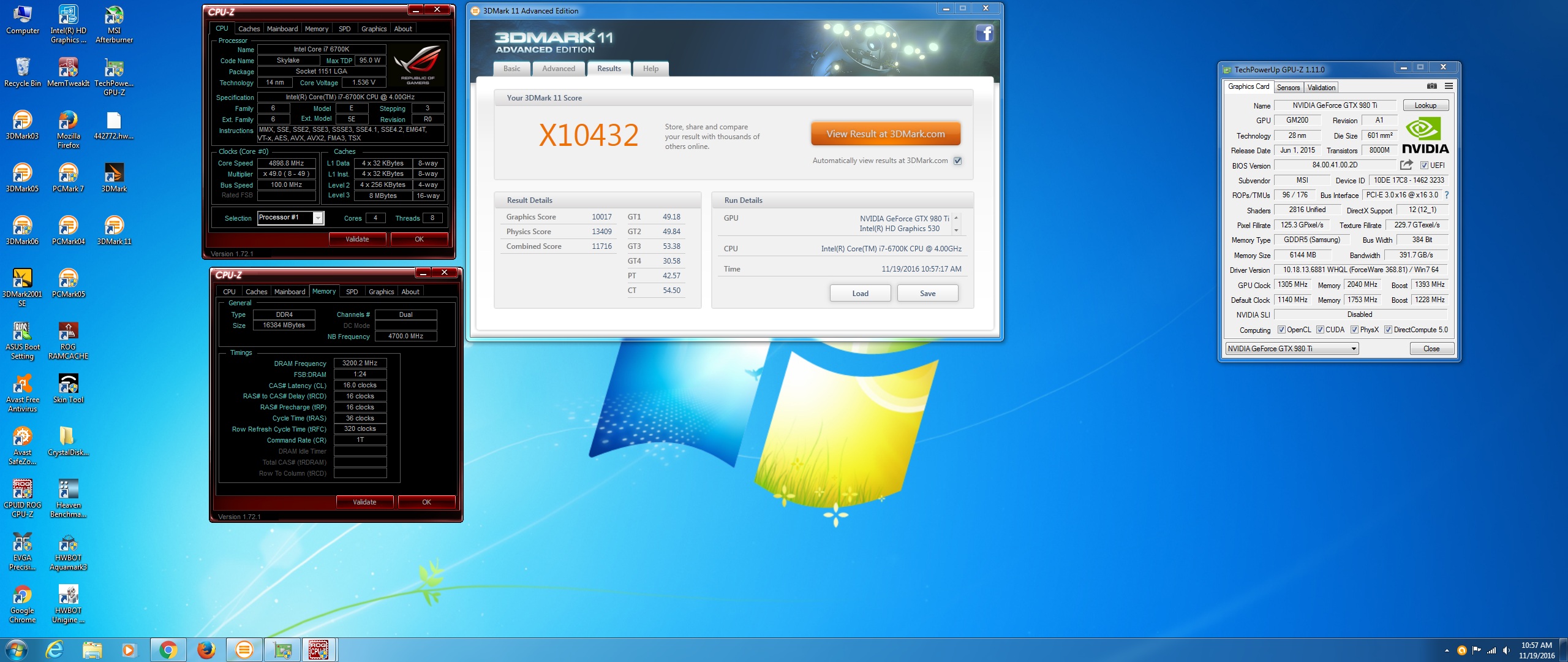
Task: Open Internet Explorer from taskbar
Action: 55,650
